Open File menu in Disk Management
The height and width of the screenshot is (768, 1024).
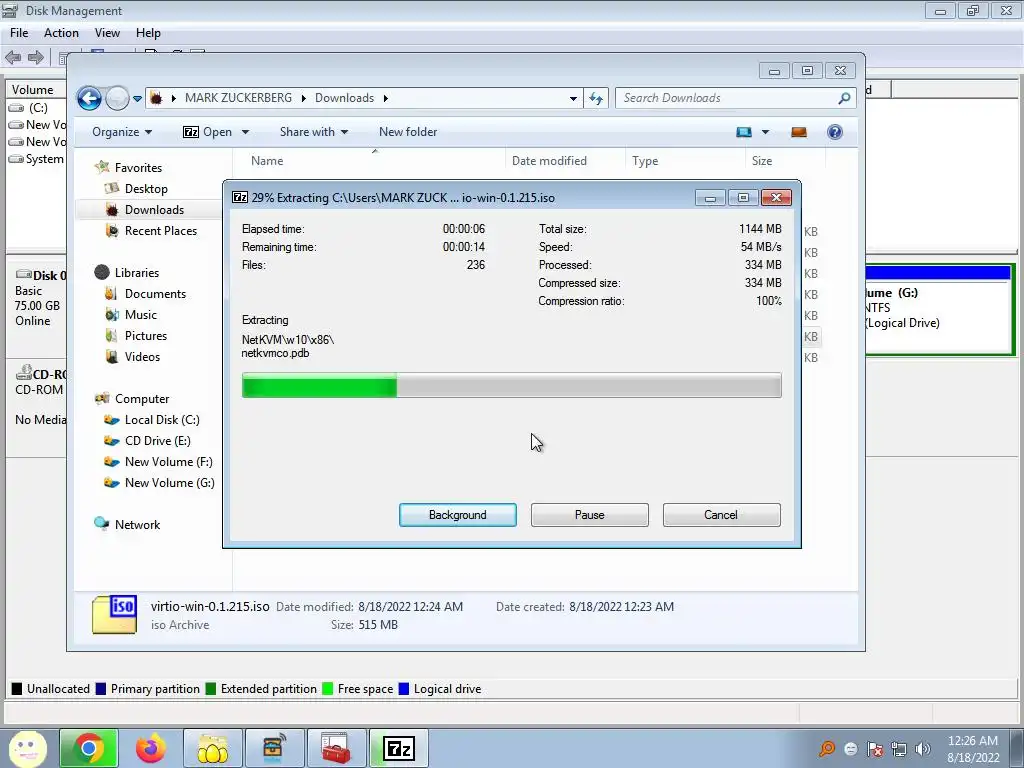pyautogui.click(x=19, y=33)
